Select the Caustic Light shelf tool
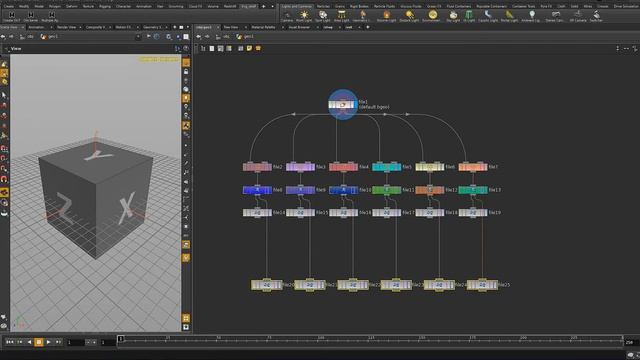The width and height of the screenshot is (640, 360). tap(488, 16)
